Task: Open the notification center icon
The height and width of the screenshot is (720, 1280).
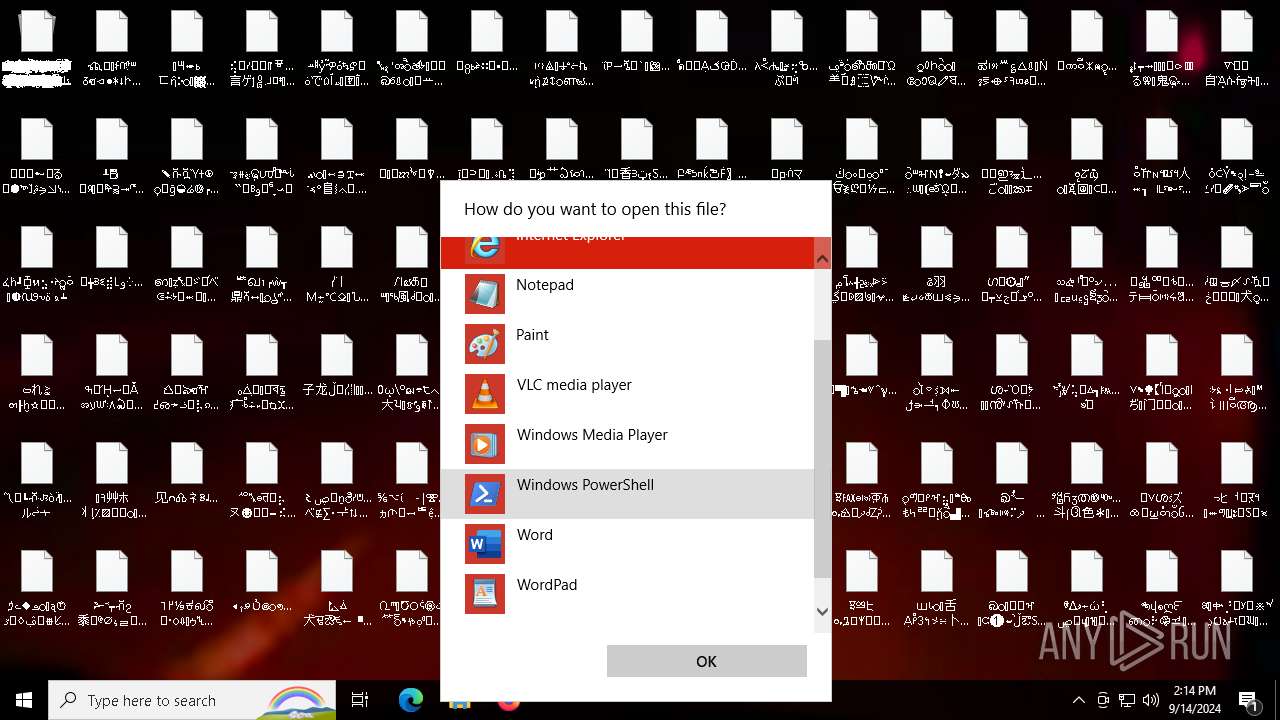Action: point(1249,700)
